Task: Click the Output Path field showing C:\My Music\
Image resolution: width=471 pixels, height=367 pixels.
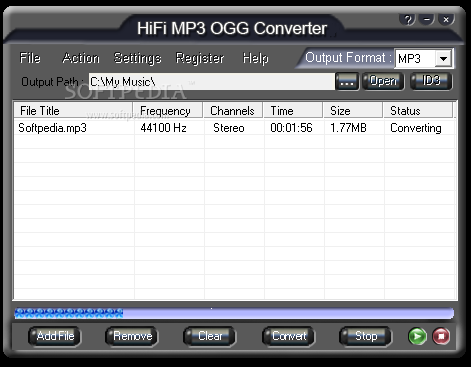Action: click(212, 82)
